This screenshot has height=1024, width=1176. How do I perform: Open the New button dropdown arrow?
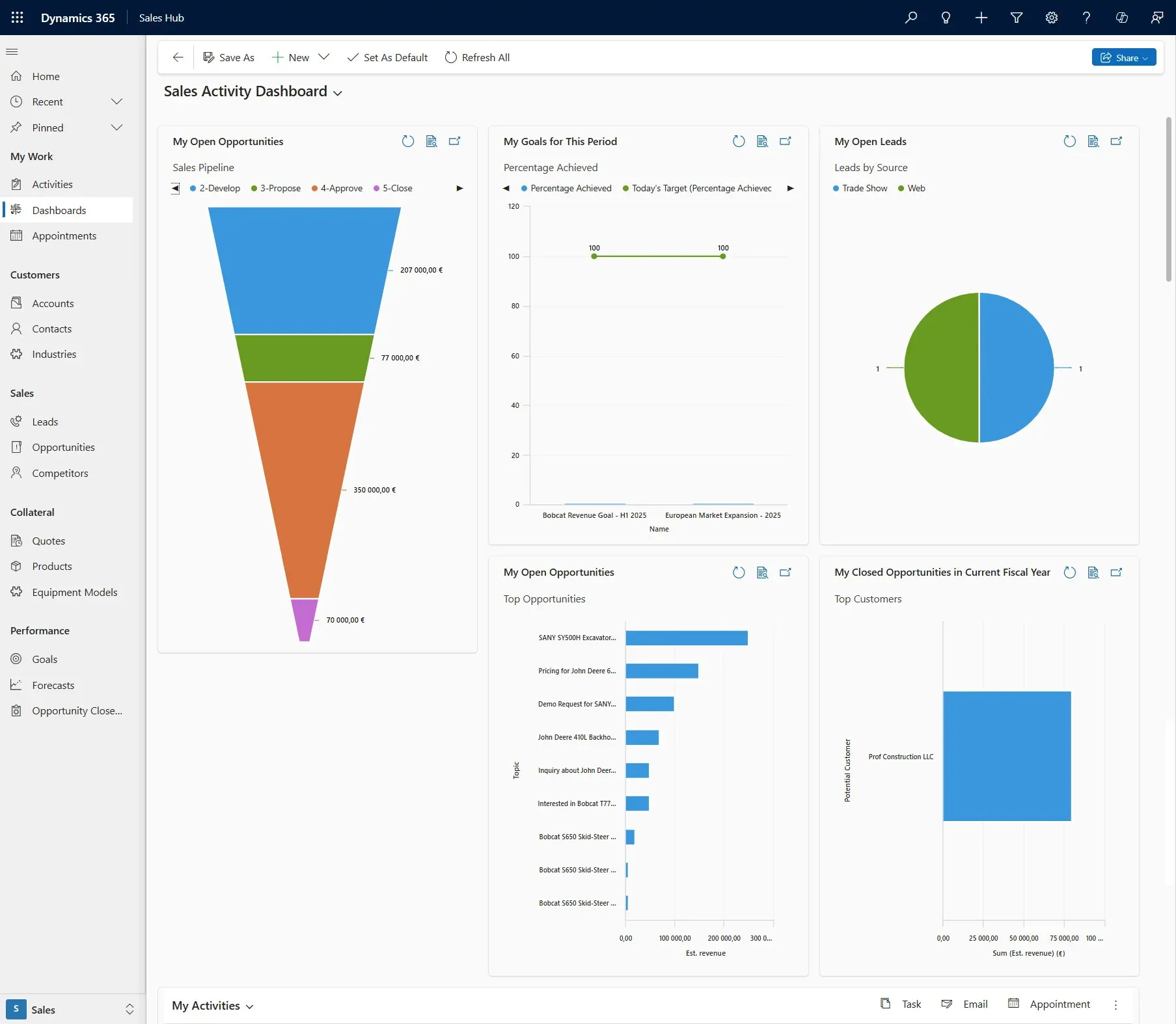point(323,57)
